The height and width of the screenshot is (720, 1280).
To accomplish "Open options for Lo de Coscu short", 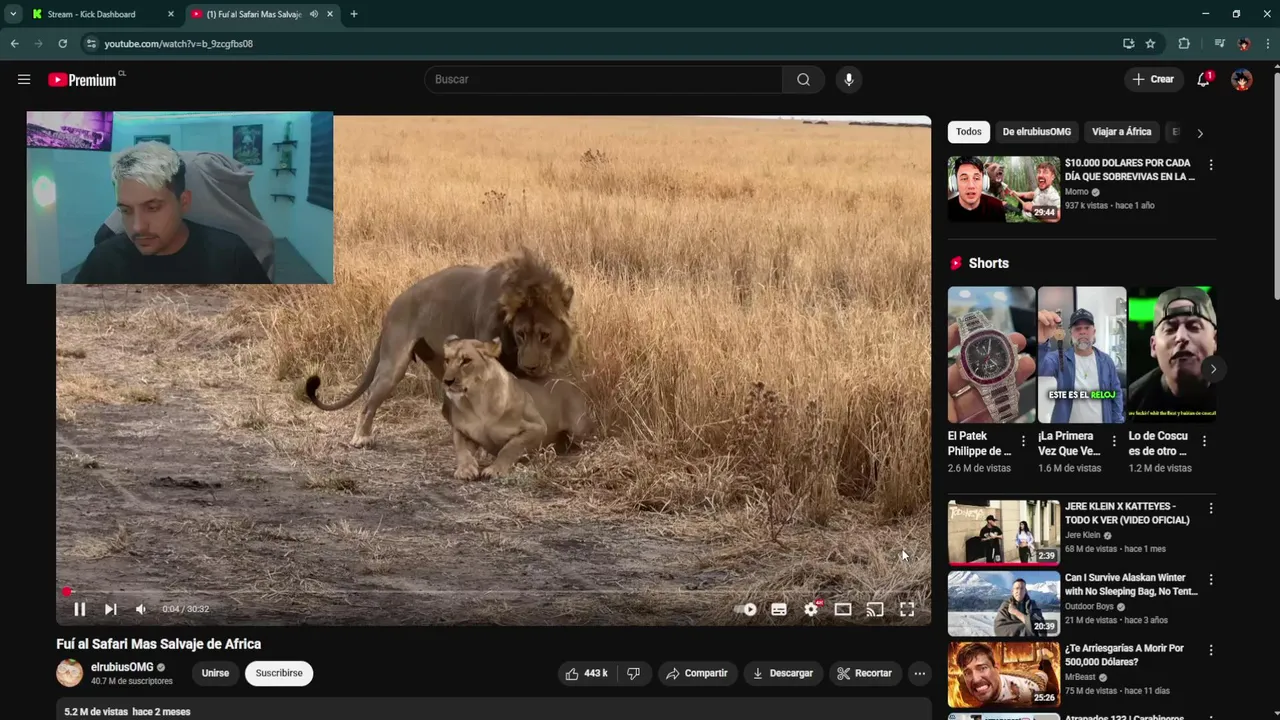I will pos(1204,441).
